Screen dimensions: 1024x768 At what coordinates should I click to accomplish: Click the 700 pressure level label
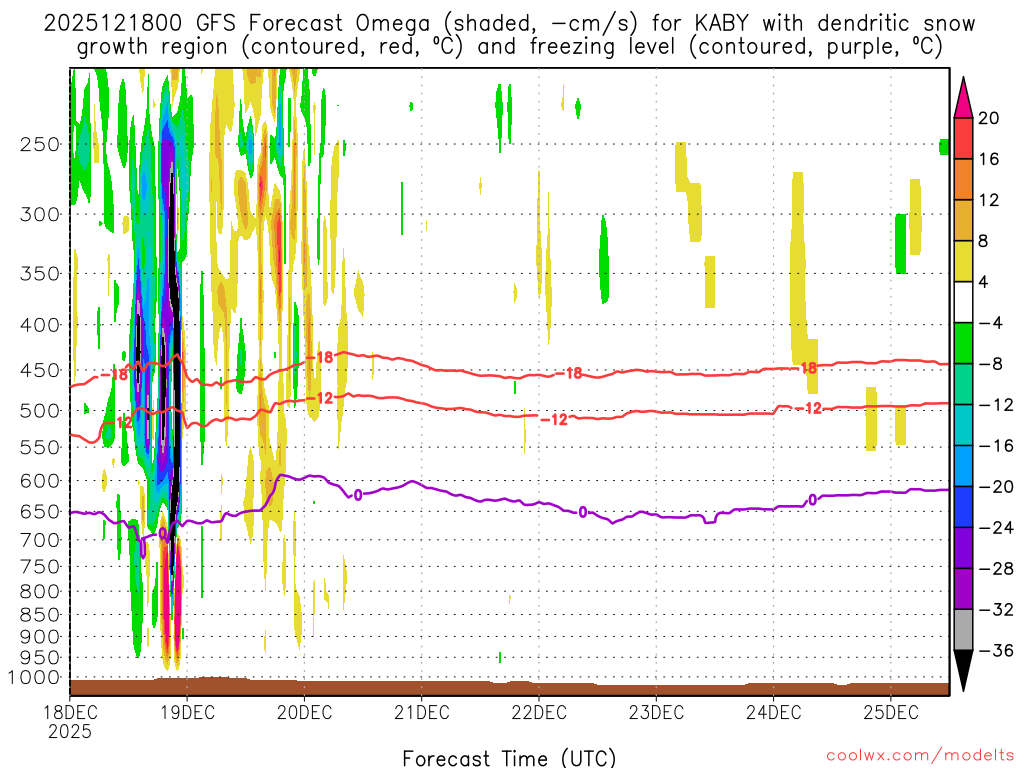click(40, 540)
